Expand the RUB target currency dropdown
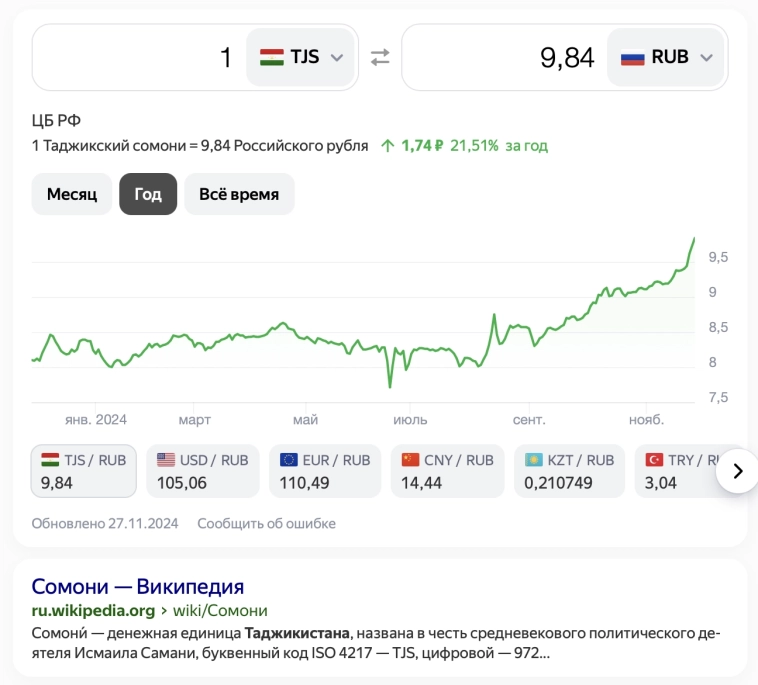The image size is (758, 685). [x=706, y=57]
